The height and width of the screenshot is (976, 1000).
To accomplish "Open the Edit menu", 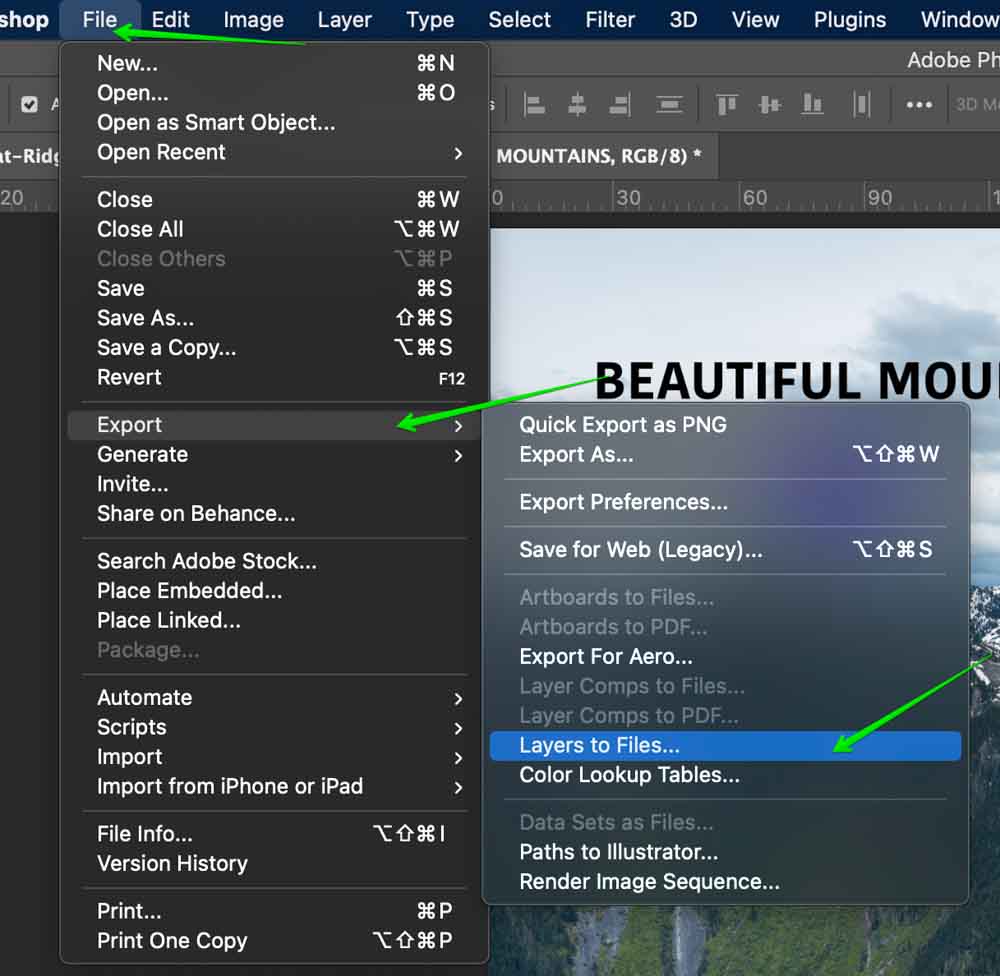I will 170,20.
